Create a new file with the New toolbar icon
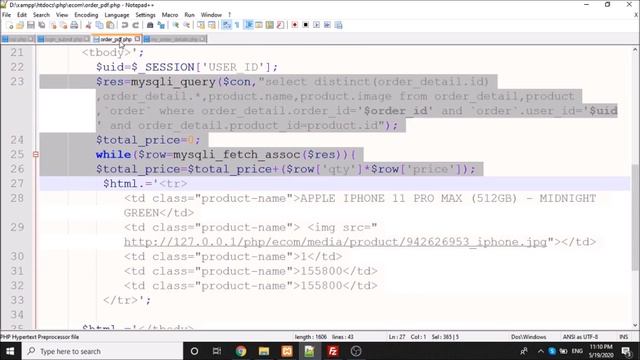This screenshot has width=640, height=360. [10, 25]
